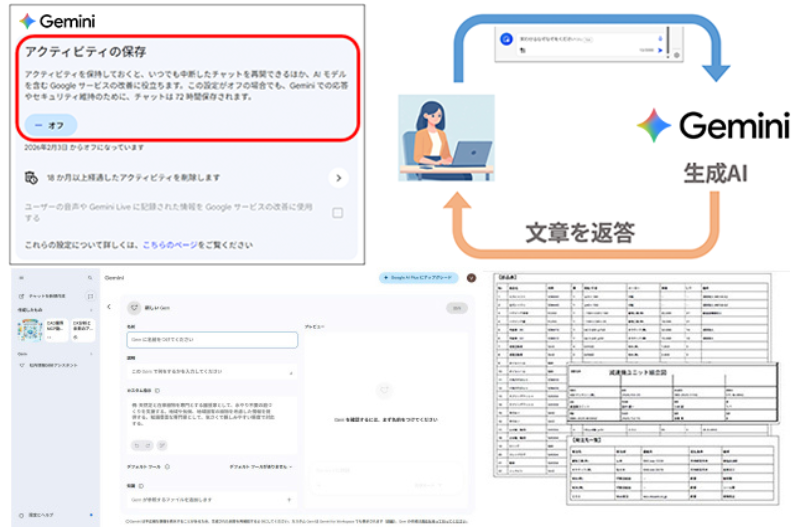Click the blue round icon beside prompt box
The image size is (800, 530).
point(506,39)
